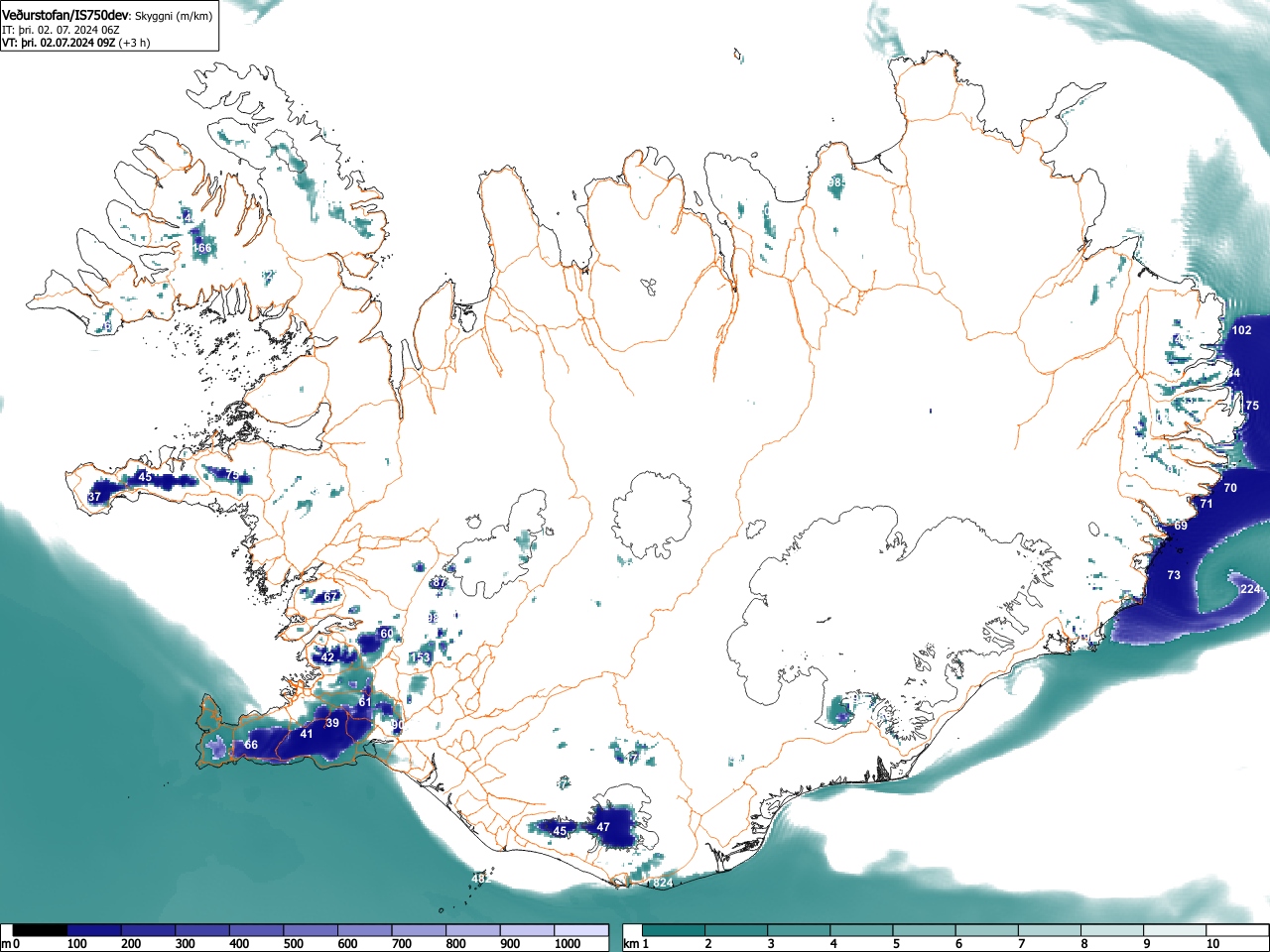Select the 'VT: þri. 02.07.2024 09Z' line
This screenshot has width=1270, height=952.
pos(59,43)
